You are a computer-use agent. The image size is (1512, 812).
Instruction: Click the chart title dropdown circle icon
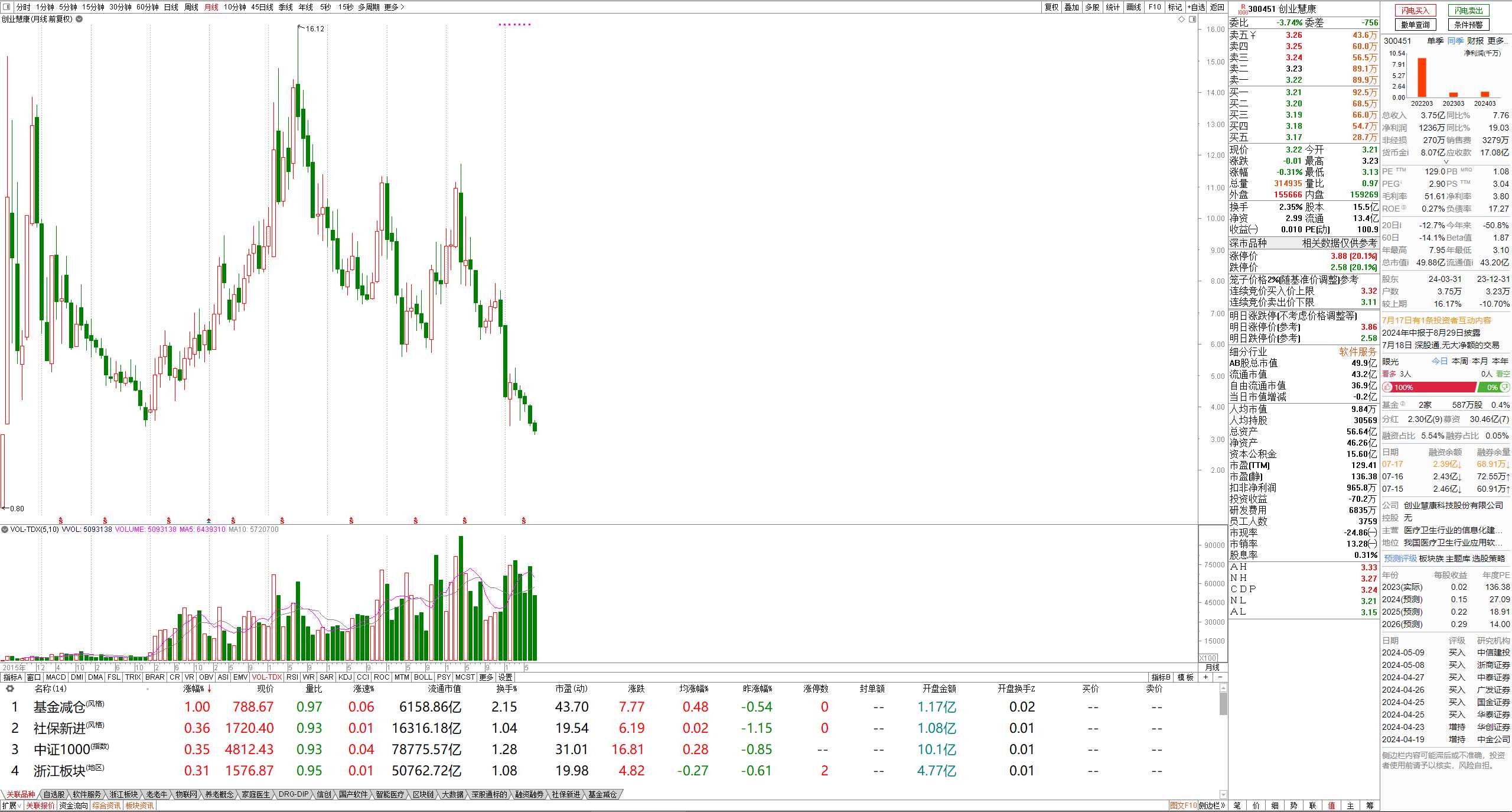79,19
